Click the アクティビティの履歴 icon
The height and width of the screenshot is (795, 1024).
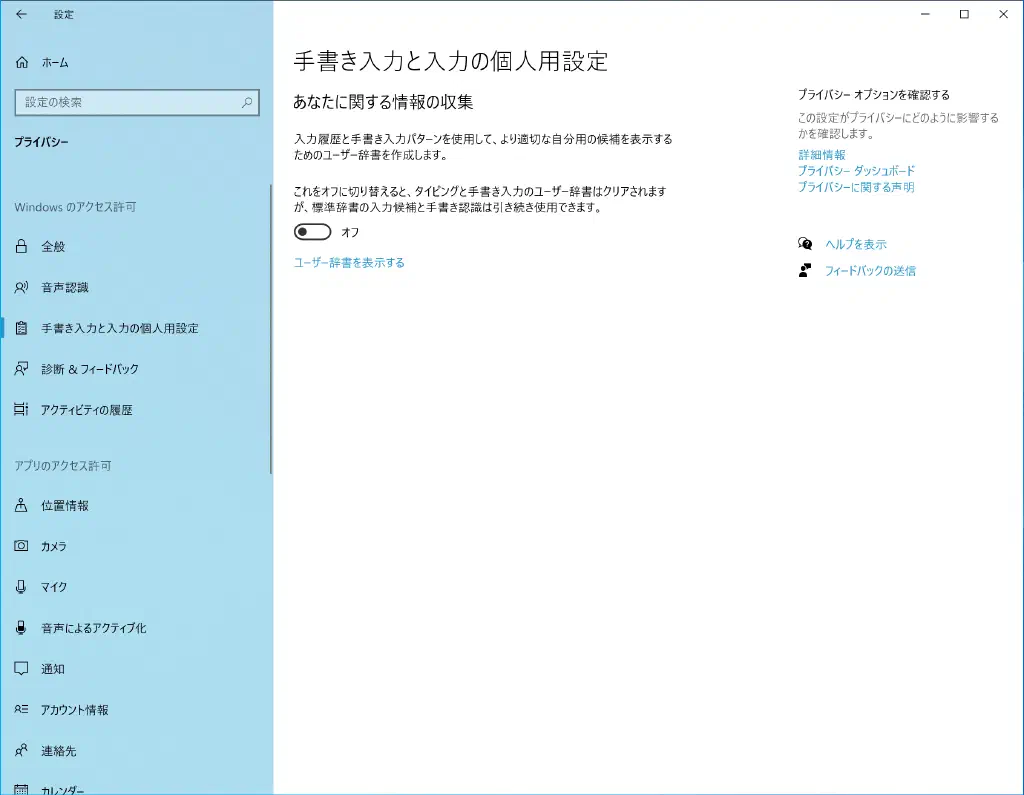(21, 410)
